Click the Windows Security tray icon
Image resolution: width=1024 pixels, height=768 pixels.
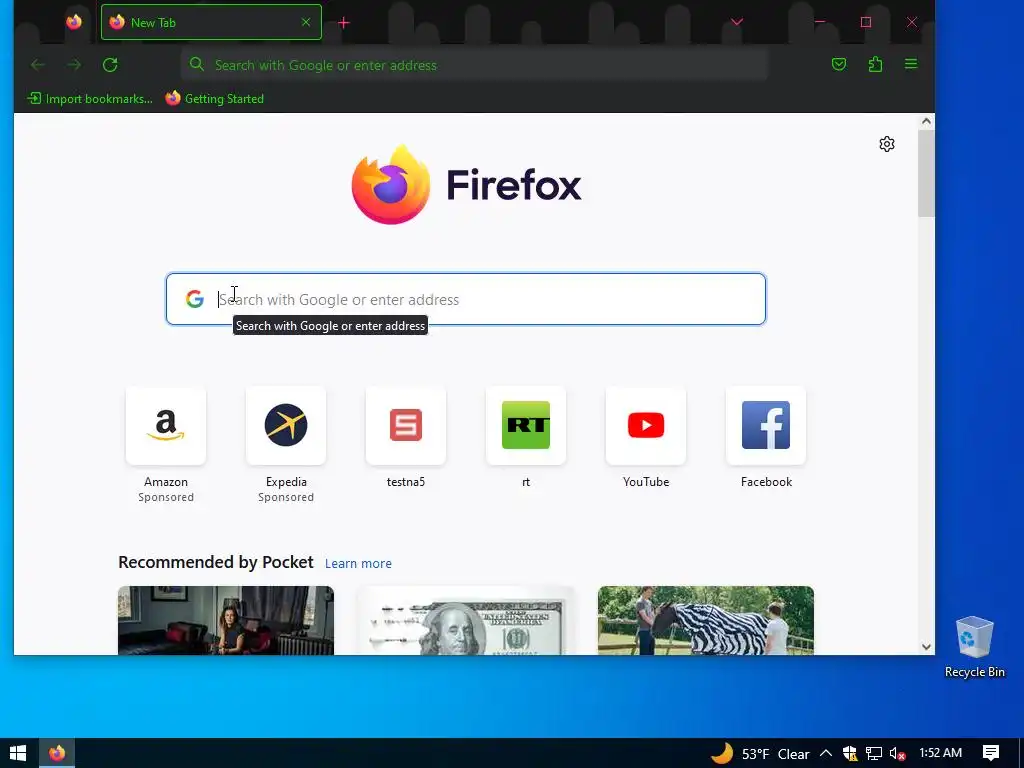click(x=850, y=754)
